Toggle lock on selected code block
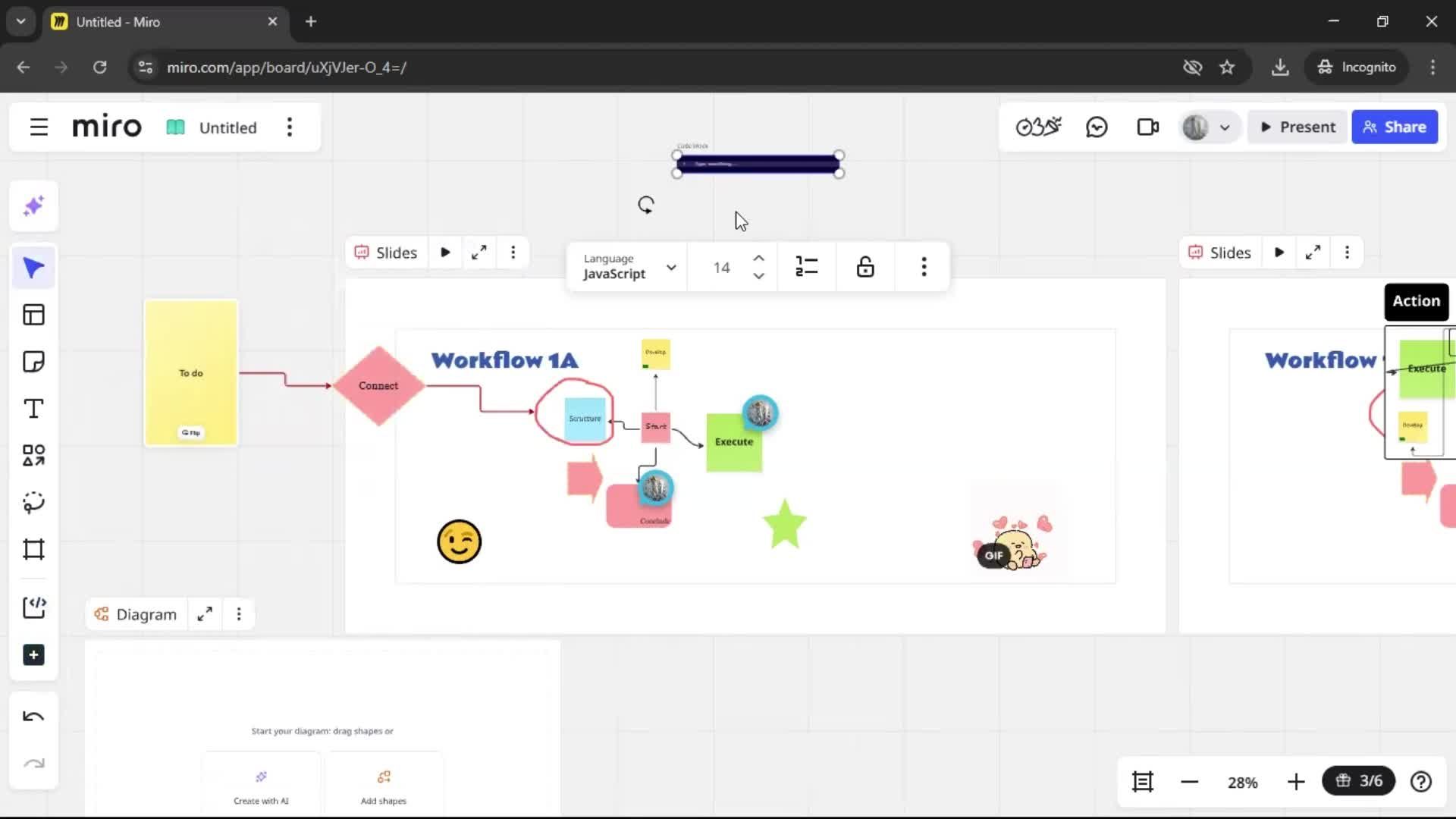1456x819 pixels. pos(865,267)
